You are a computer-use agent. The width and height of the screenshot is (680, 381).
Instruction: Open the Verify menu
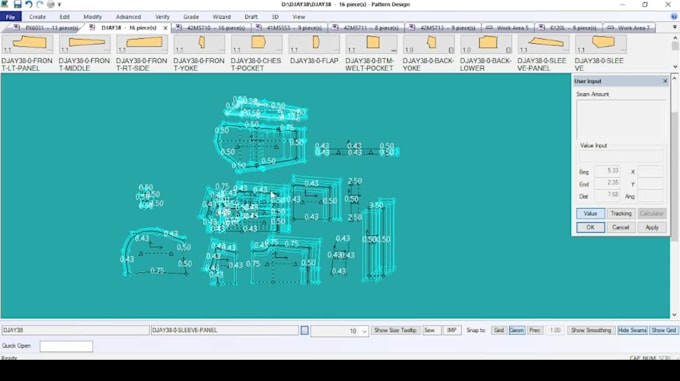[x=162, y=17]
